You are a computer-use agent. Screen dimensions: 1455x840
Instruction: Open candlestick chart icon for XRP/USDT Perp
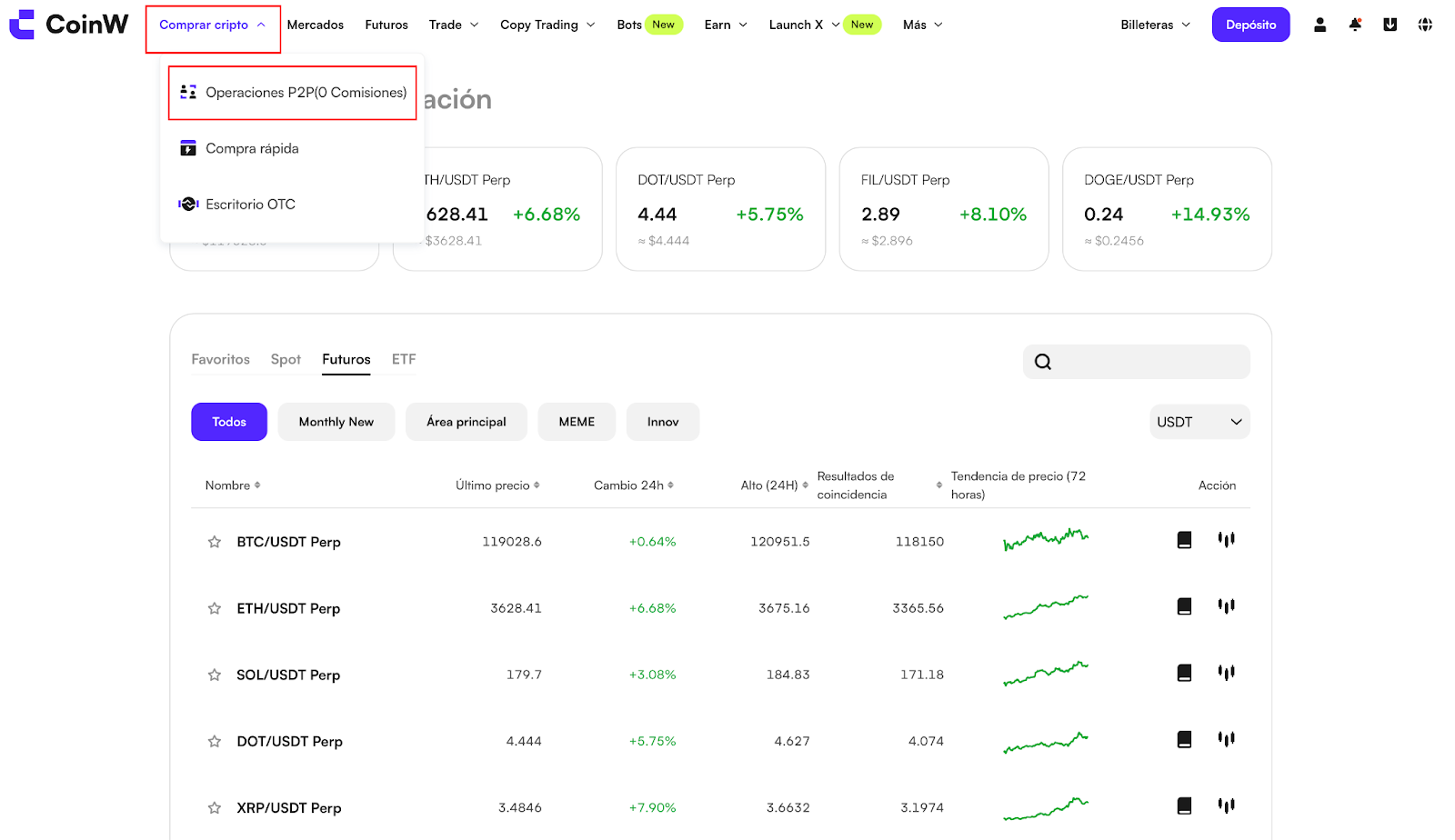click(x=1227, y=805)
